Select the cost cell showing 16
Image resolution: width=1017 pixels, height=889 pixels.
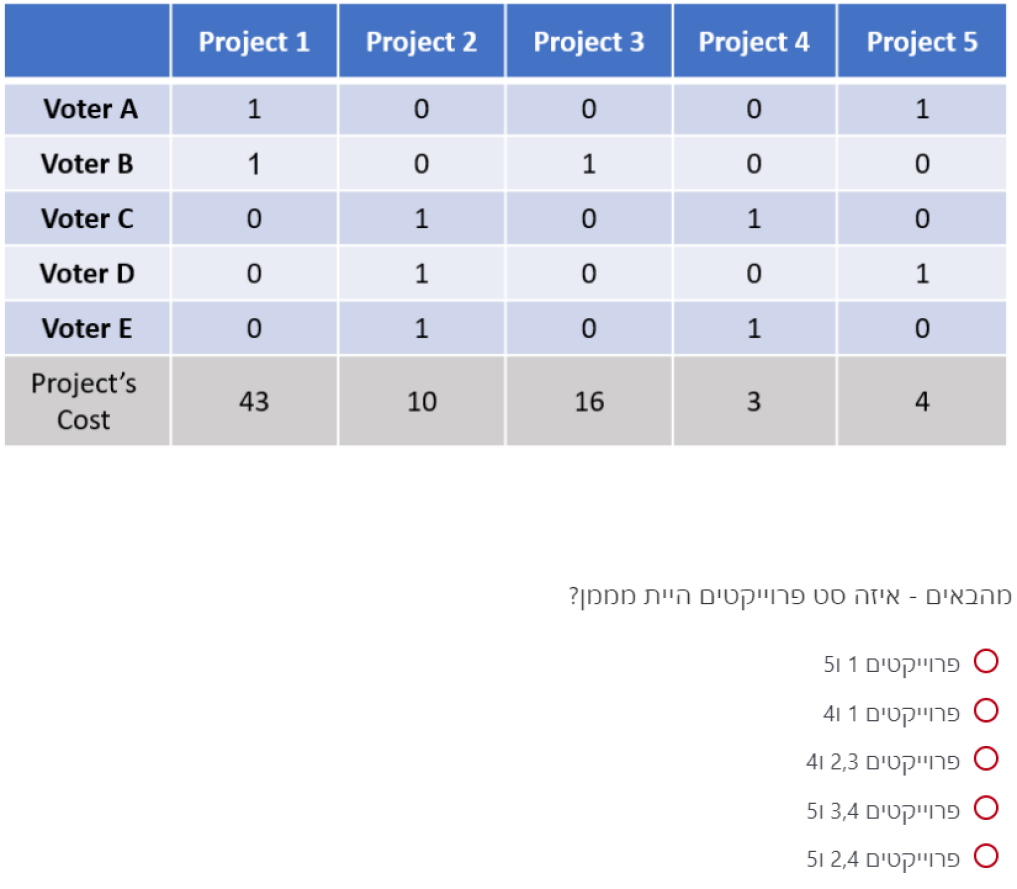[588, 401]
